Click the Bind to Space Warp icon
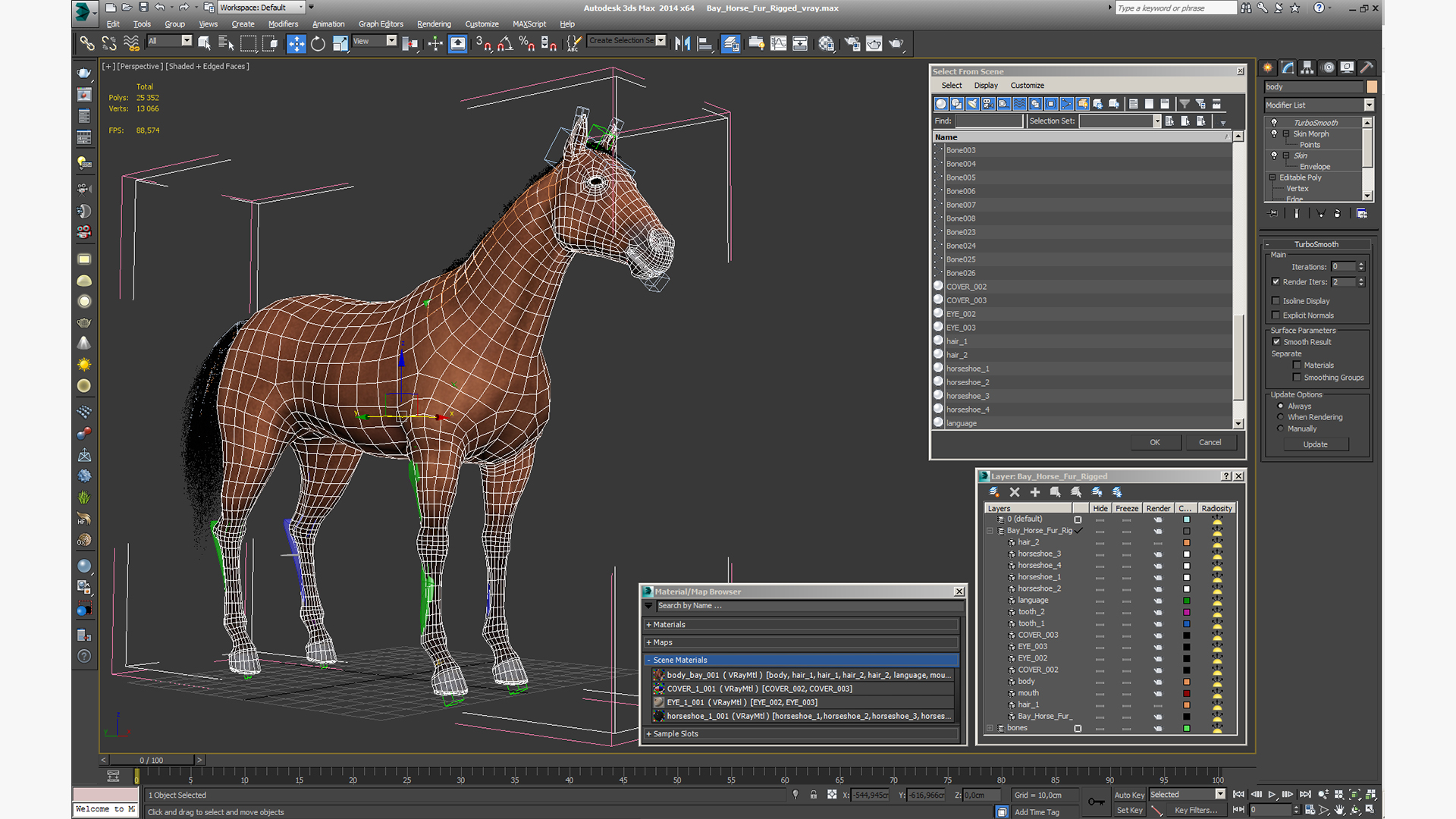 [131, 43]
